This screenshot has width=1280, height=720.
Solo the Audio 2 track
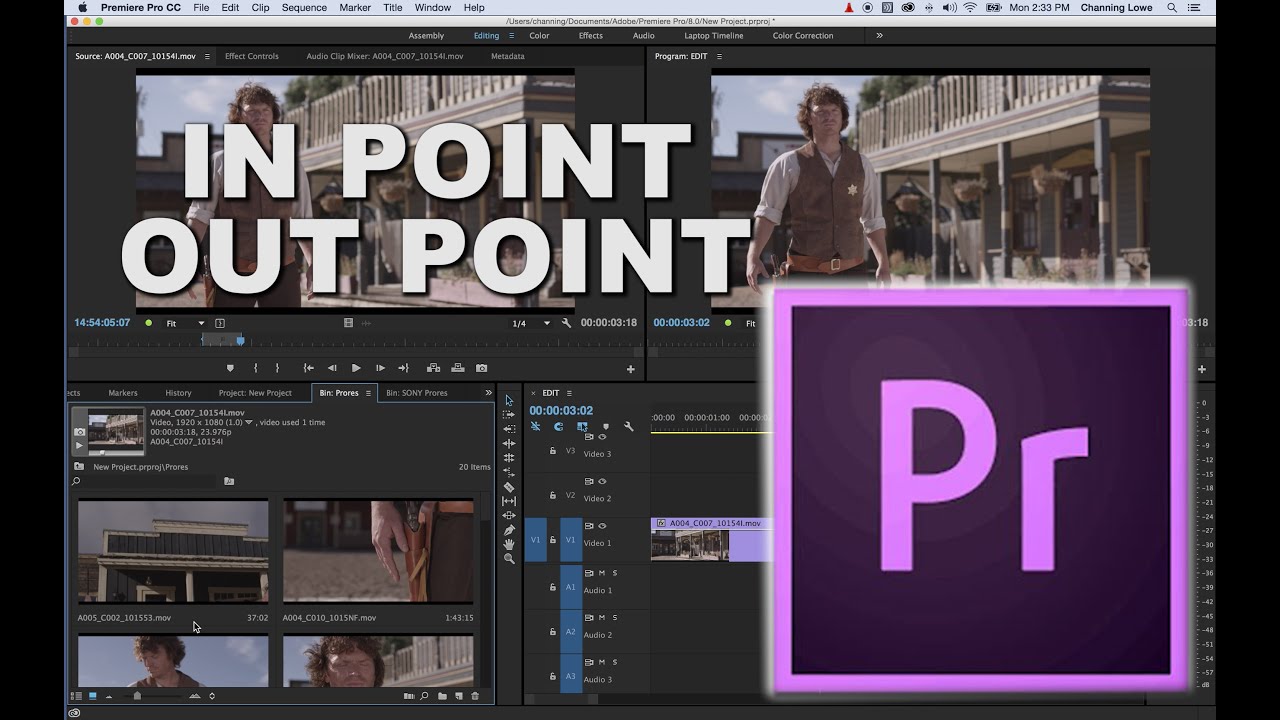click(615, 617)
